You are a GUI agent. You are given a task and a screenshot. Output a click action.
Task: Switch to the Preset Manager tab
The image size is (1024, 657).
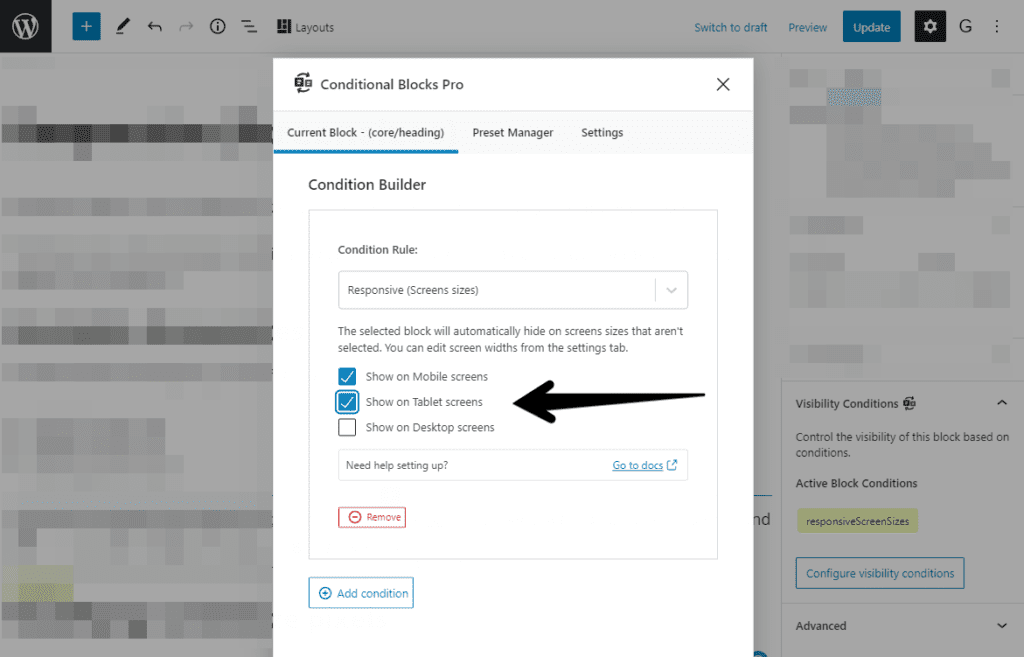tap(513, 133)
